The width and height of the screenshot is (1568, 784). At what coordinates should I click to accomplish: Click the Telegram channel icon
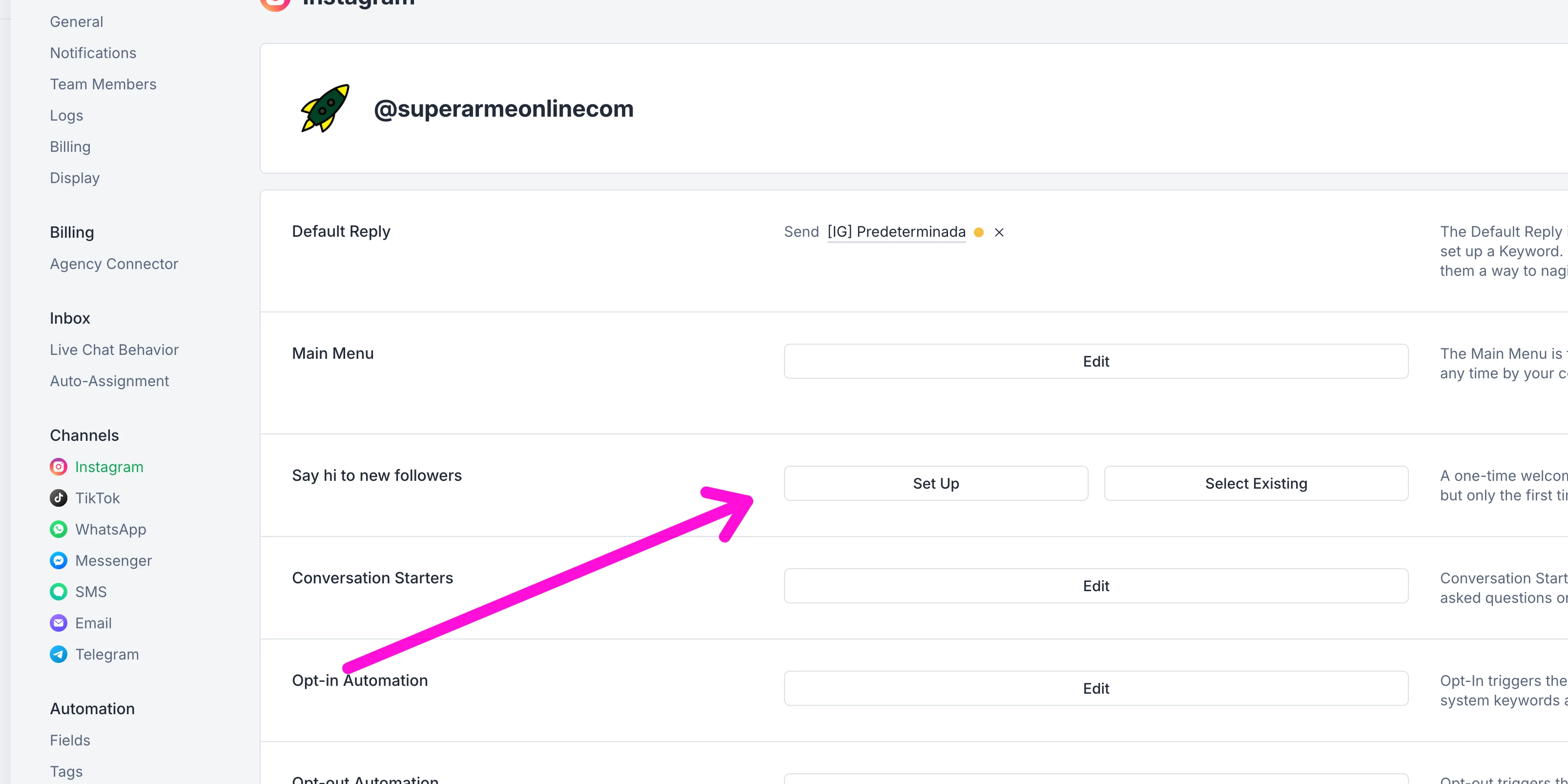[59, 654]
